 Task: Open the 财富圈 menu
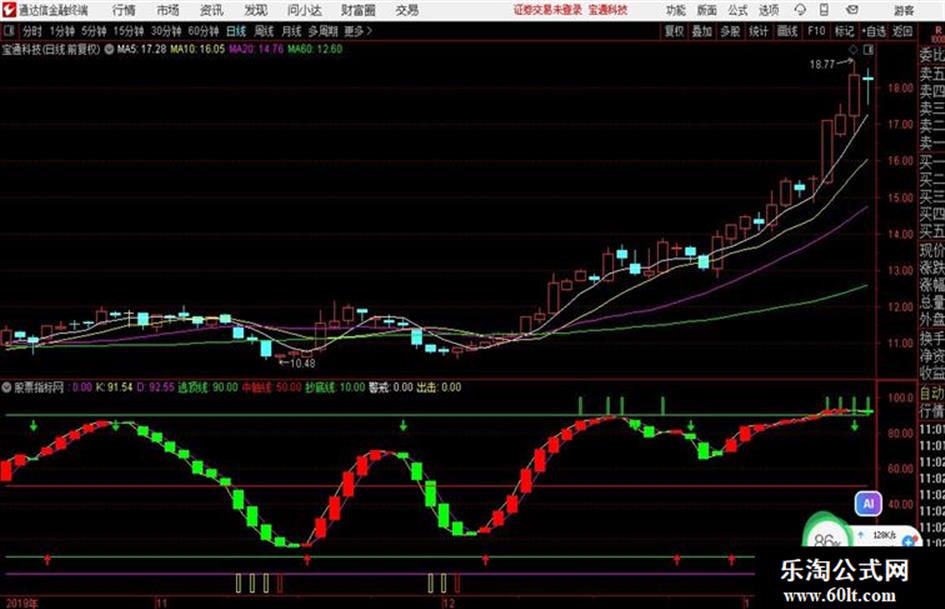358,10
